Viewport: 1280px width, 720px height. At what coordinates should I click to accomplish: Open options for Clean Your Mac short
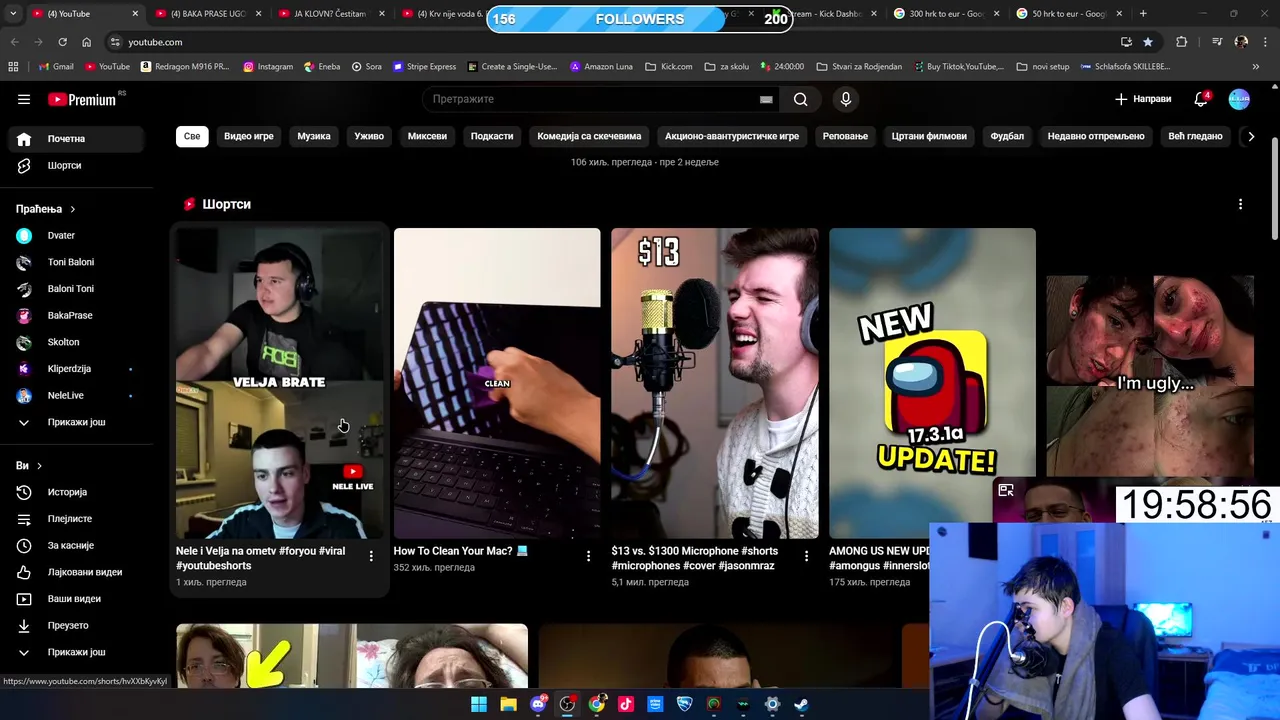click(588, 556)
